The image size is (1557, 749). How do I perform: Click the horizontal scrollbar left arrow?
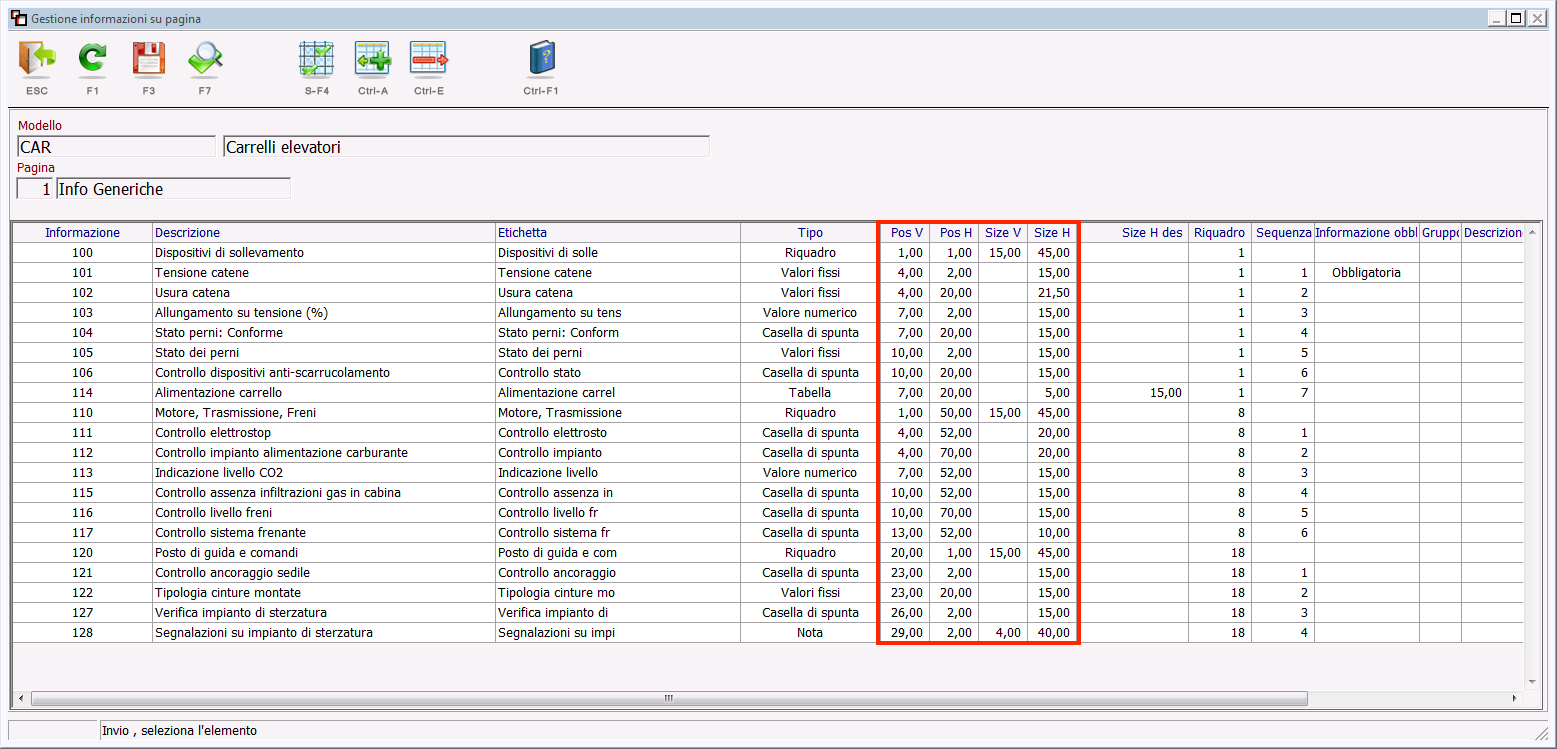coord(21,699)
